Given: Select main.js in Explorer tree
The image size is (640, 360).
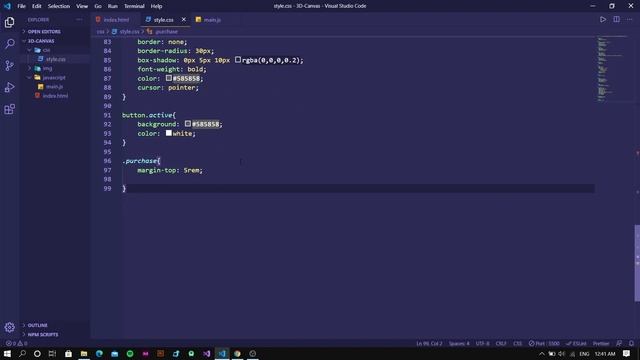Looking at the screenshot, I should [54, 87].
